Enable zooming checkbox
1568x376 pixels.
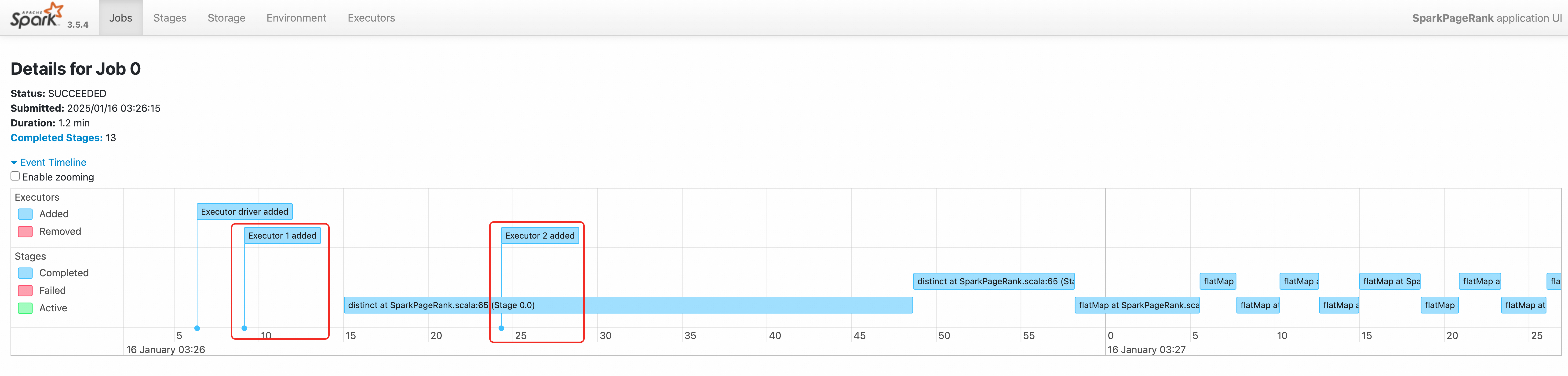pos(15,176)
